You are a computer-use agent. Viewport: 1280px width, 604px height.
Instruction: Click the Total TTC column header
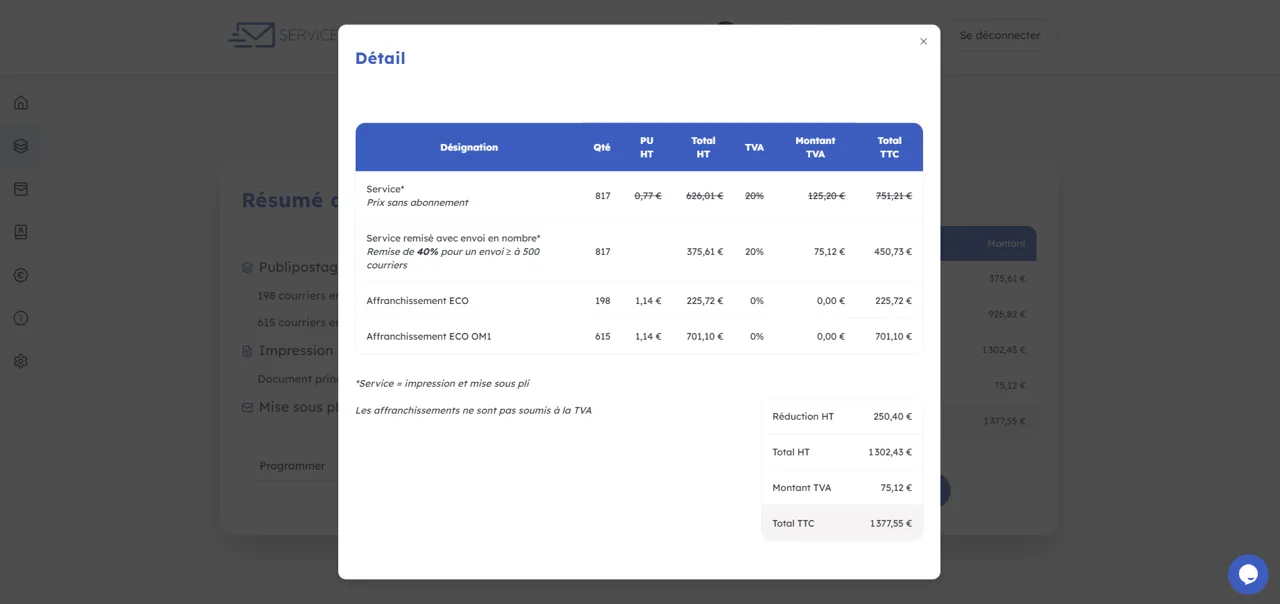pyautogui.click(x=889, y=147)
